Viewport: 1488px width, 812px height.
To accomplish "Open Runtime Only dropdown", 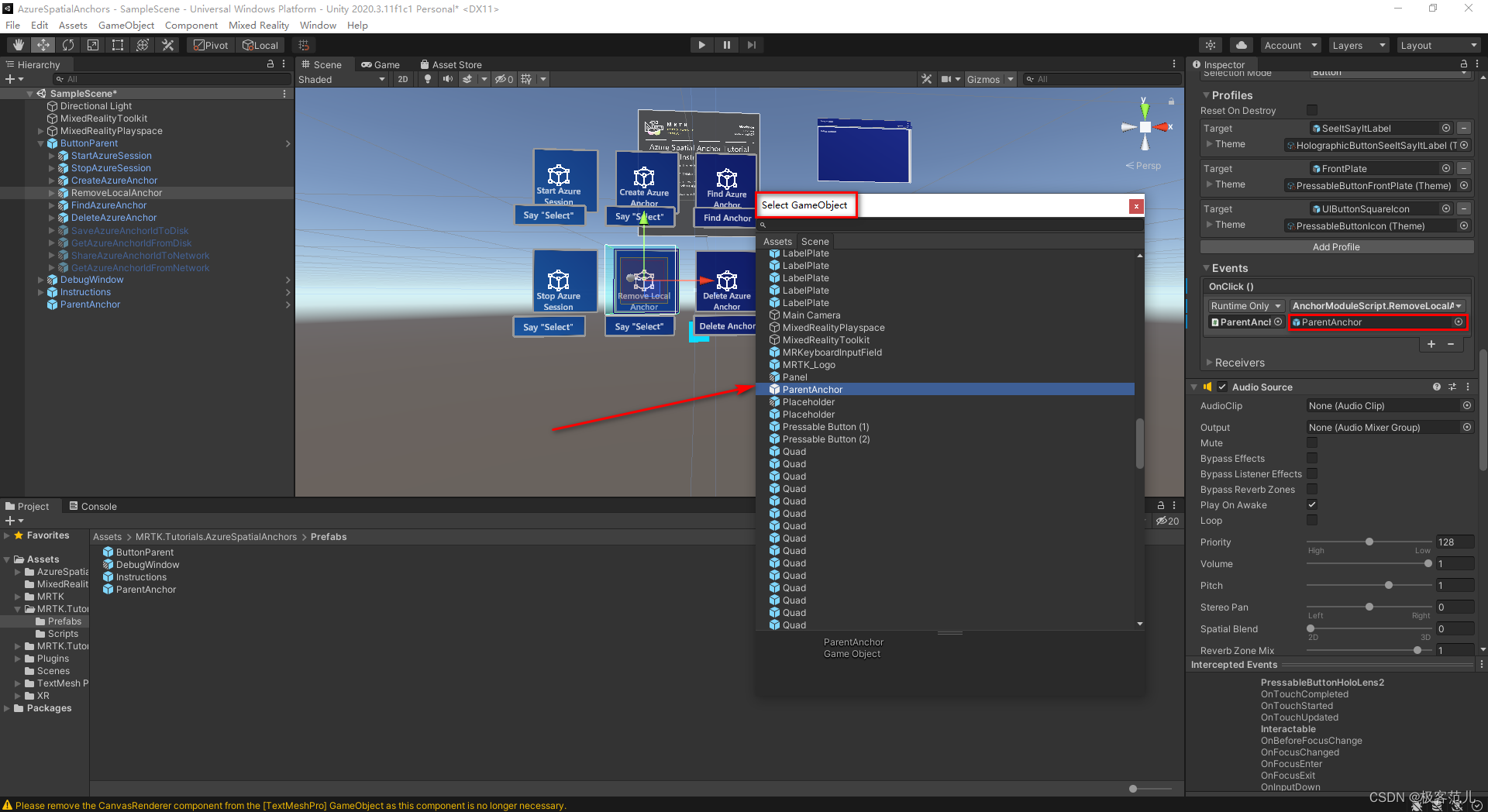I will [1246, 305].
